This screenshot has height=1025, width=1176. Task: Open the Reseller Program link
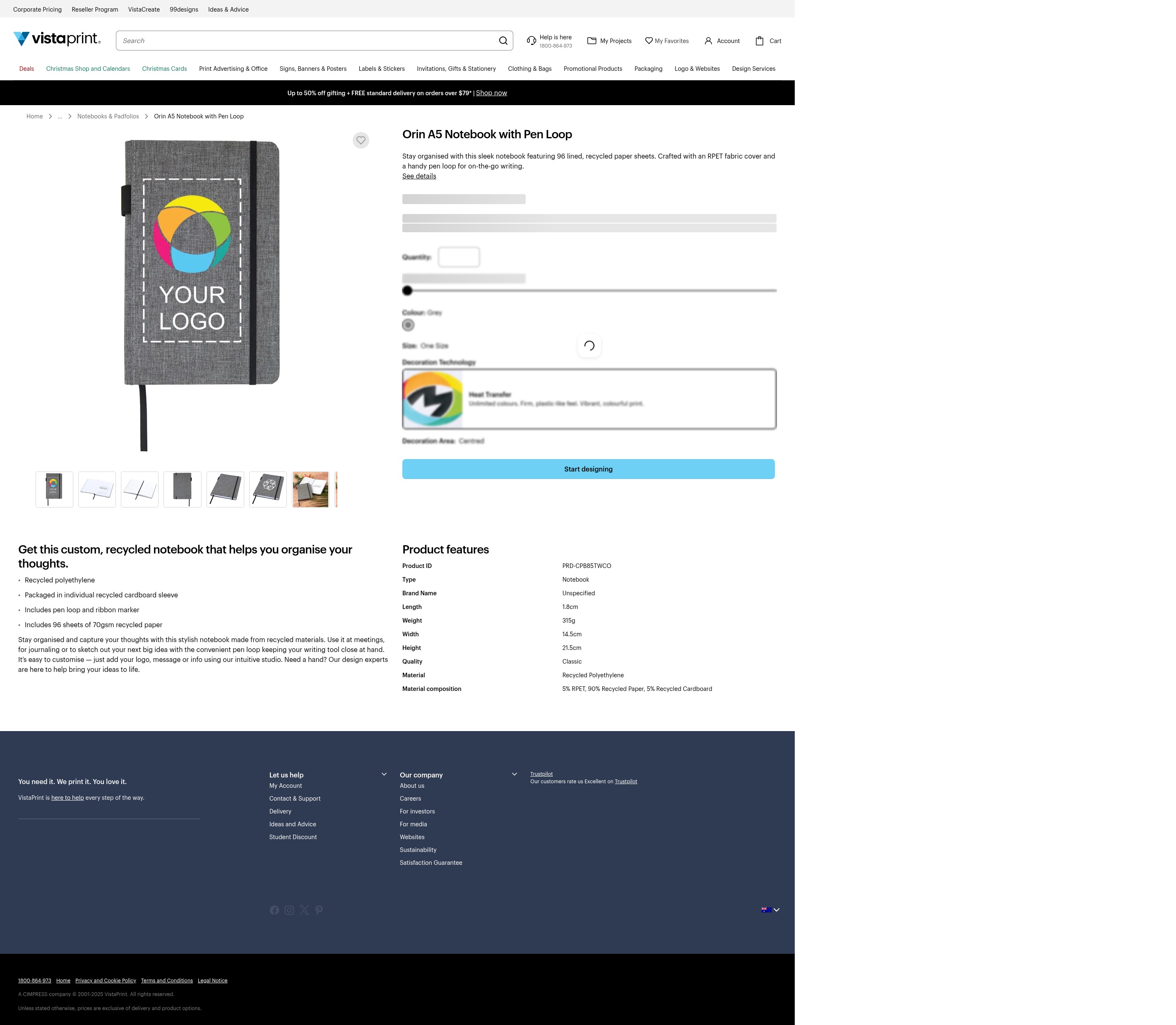[x=95, y=9]
